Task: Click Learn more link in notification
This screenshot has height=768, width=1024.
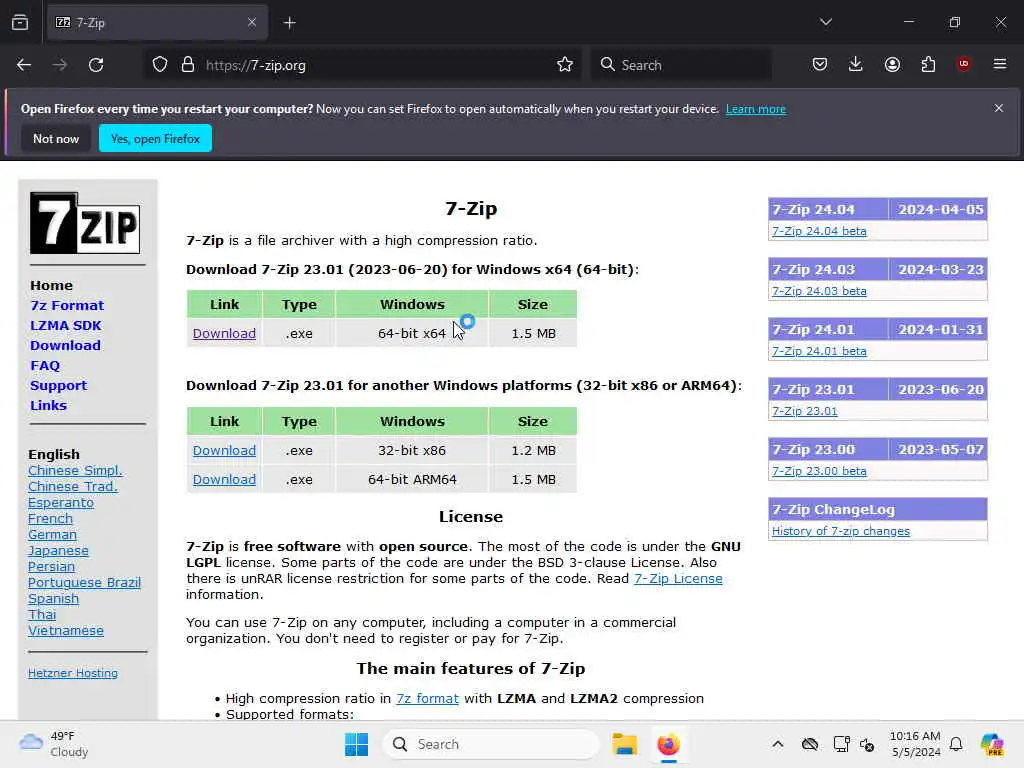Action: (756, 109)
